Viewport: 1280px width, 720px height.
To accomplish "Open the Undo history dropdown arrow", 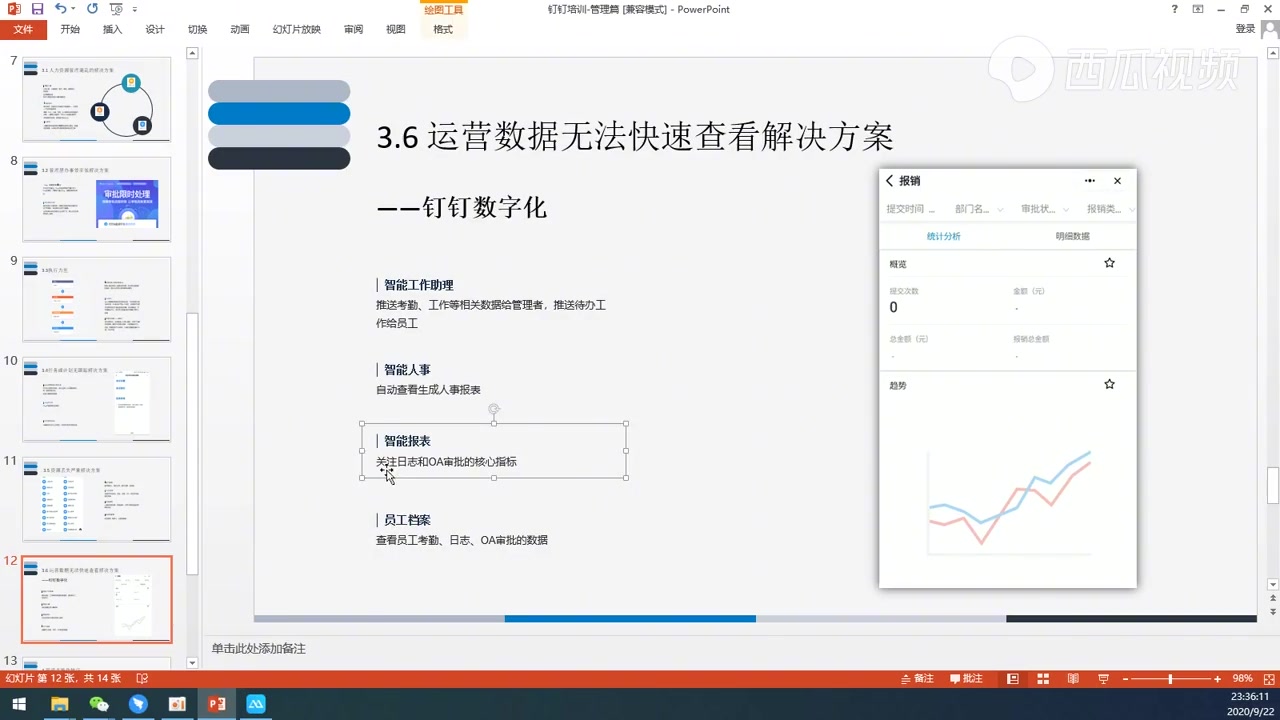I will [x=73, y=10].
